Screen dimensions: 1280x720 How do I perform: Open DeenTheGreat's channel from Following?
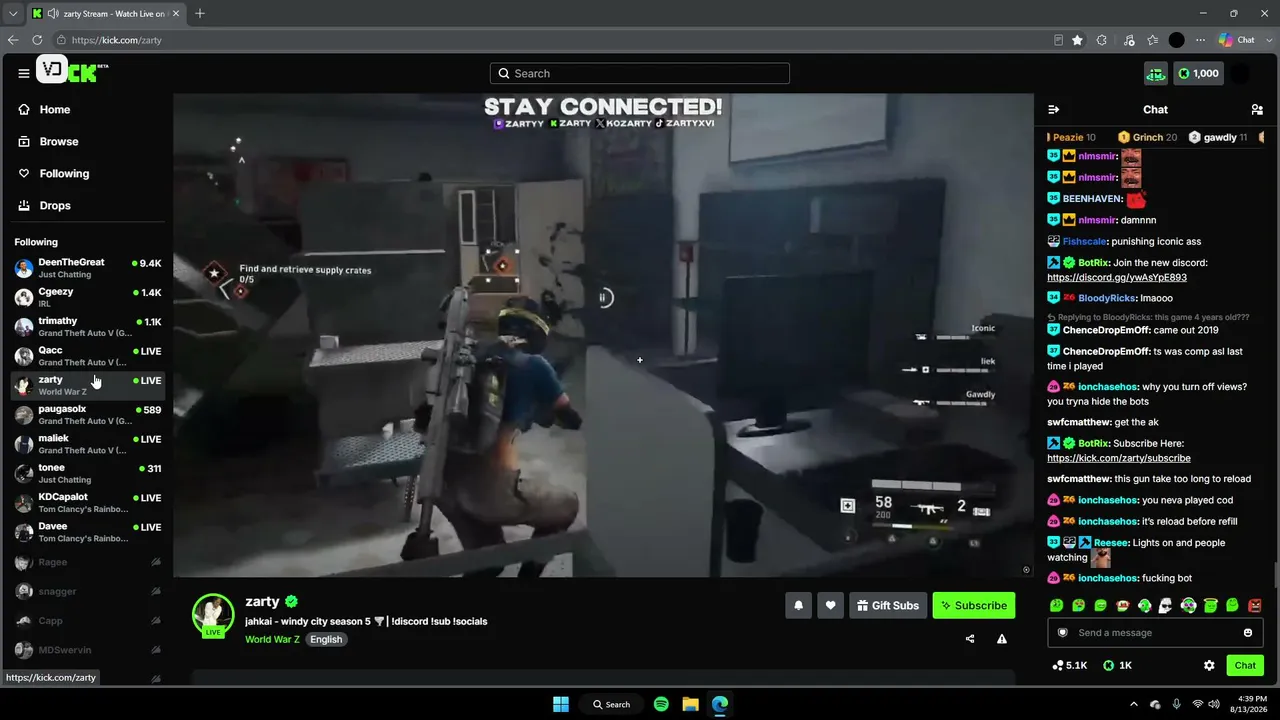pos(88,268)
